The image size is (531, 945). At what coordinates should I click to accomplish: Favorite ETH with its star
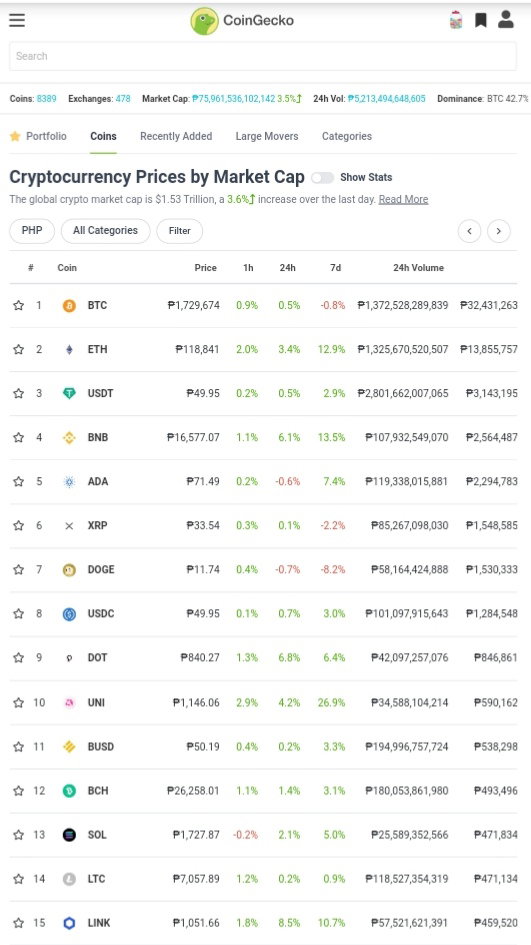pyautogui.click(x=19, y=350)
